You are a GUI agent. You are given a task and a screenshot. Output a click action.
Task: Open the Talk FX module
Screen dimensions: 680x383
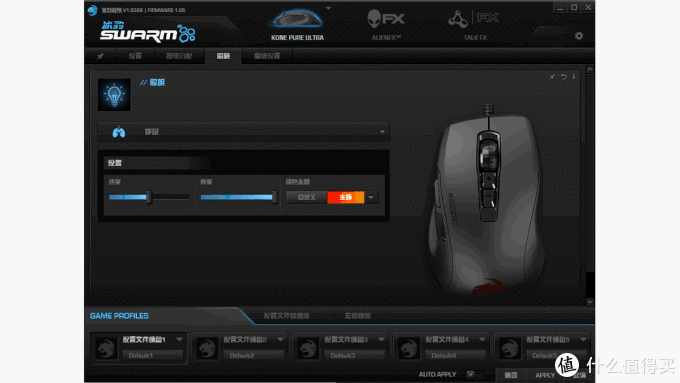(x=474, y=19)
